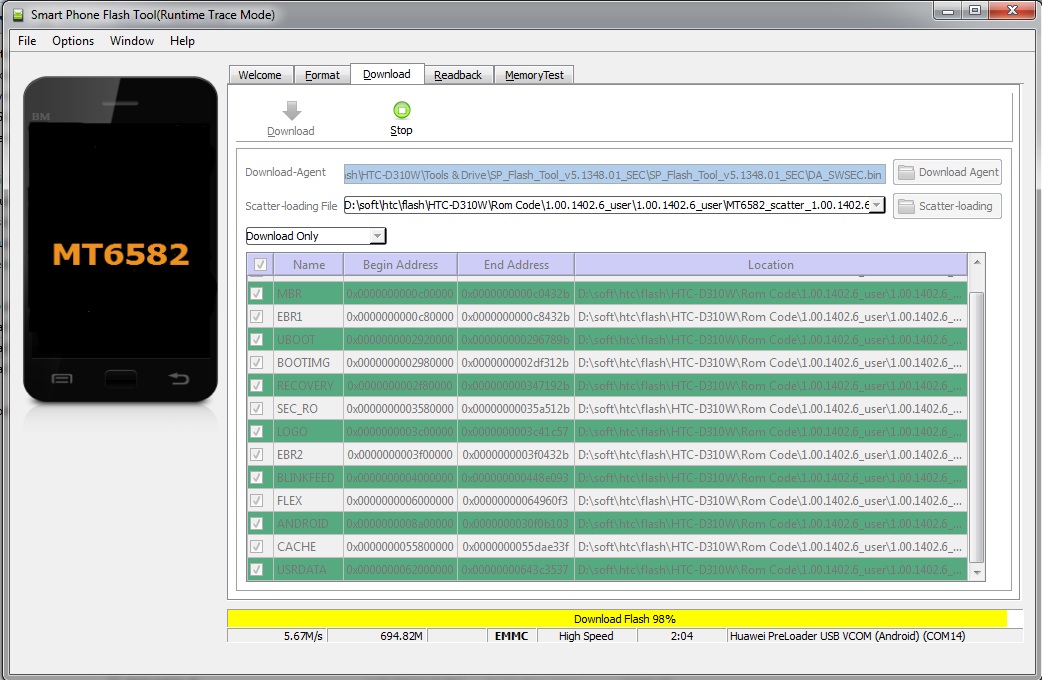Toggle the LOGO row checkbox
This screenshot has width=1042, height=680.
pos(257,431)
